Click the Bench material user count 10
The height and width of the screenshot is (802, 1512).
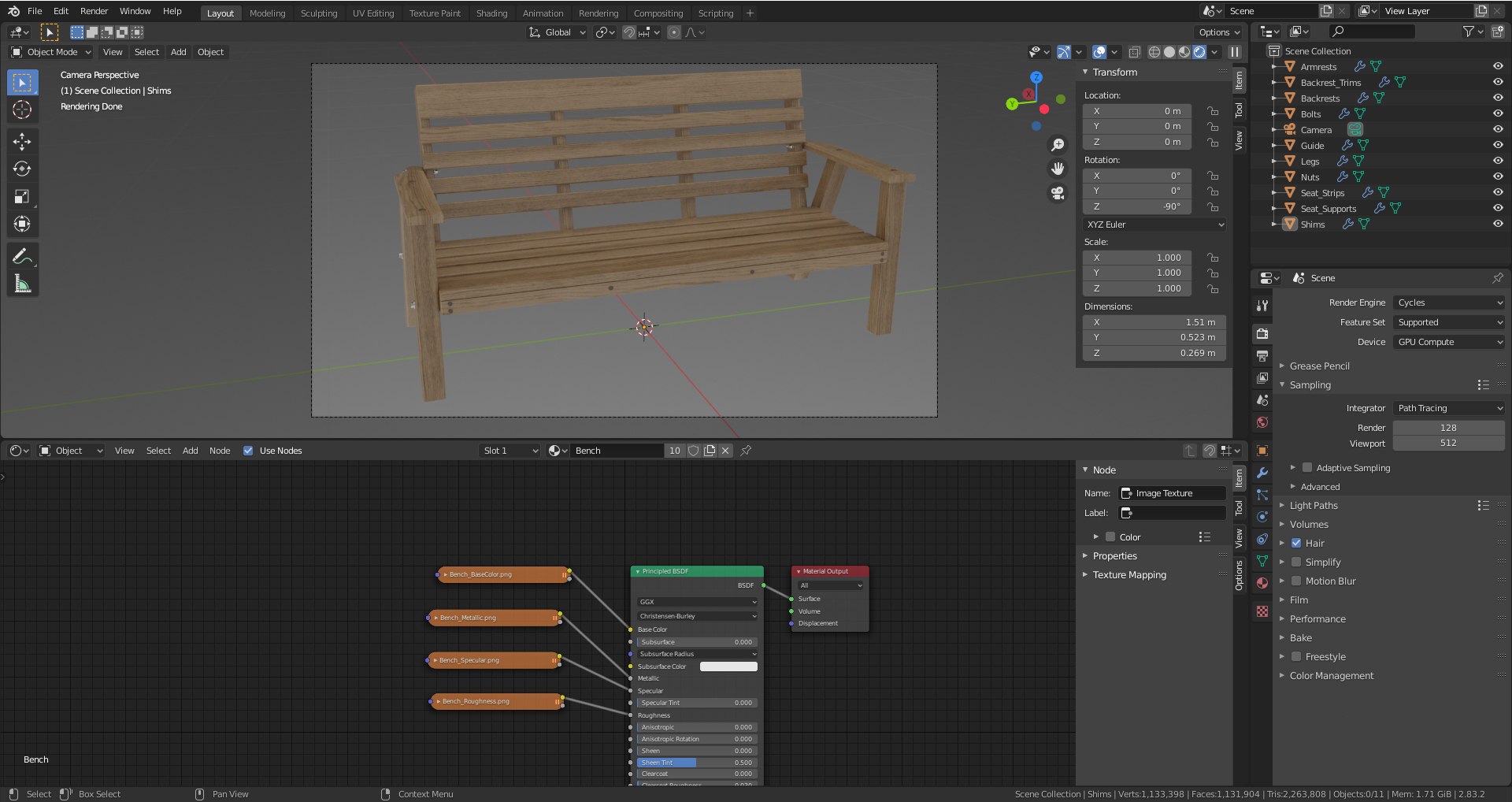[674, 451]
